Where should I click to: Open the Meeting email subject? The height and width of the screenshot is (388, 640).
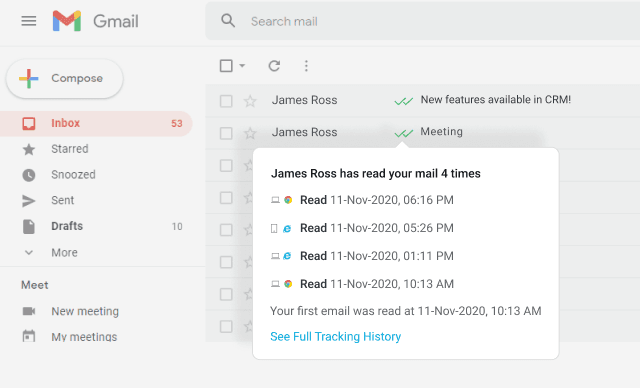[x=441, y=131]
